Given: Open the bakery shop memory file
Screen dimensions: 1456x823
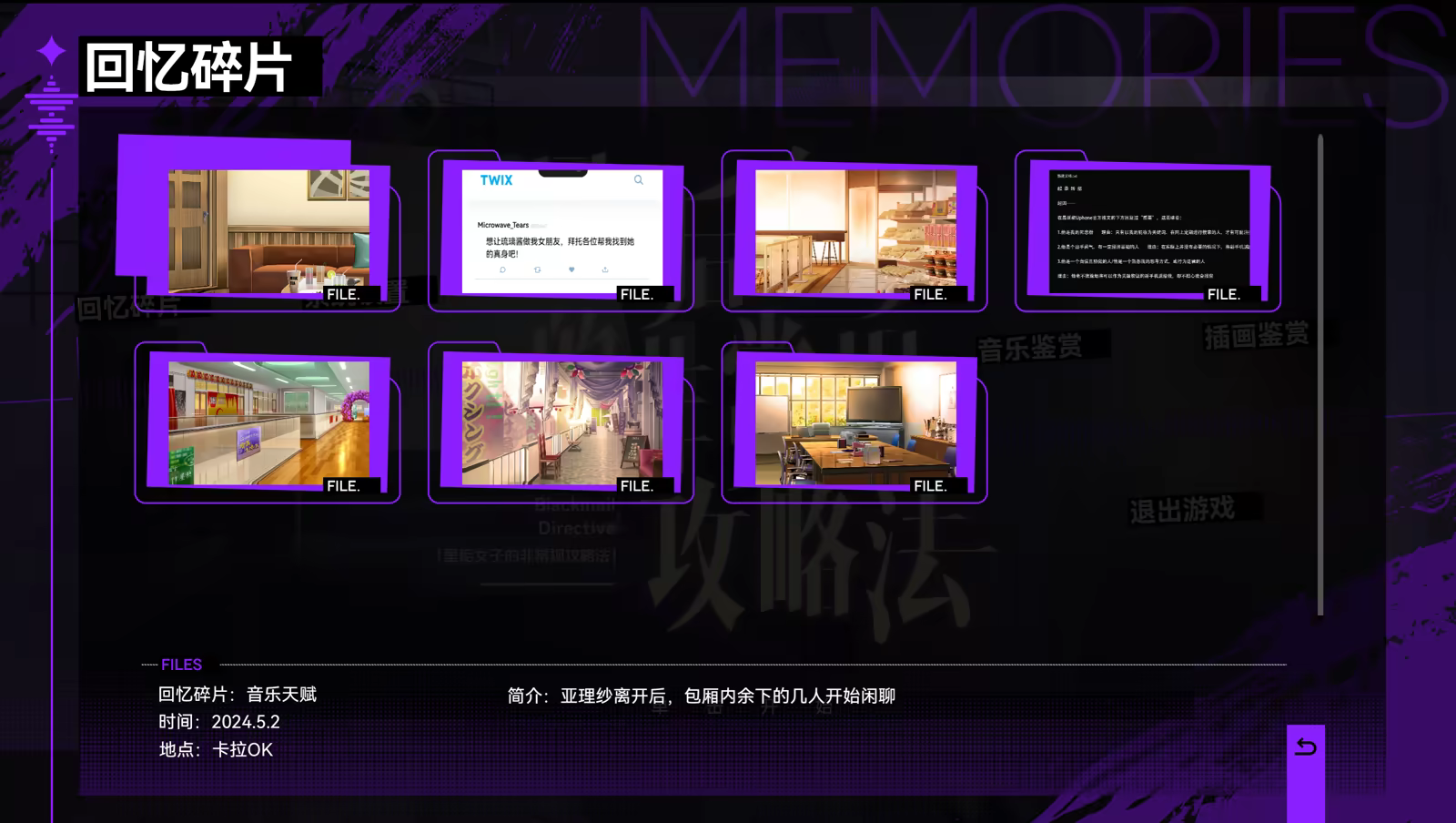Looking at the screenshot, I should coord(855,231).
